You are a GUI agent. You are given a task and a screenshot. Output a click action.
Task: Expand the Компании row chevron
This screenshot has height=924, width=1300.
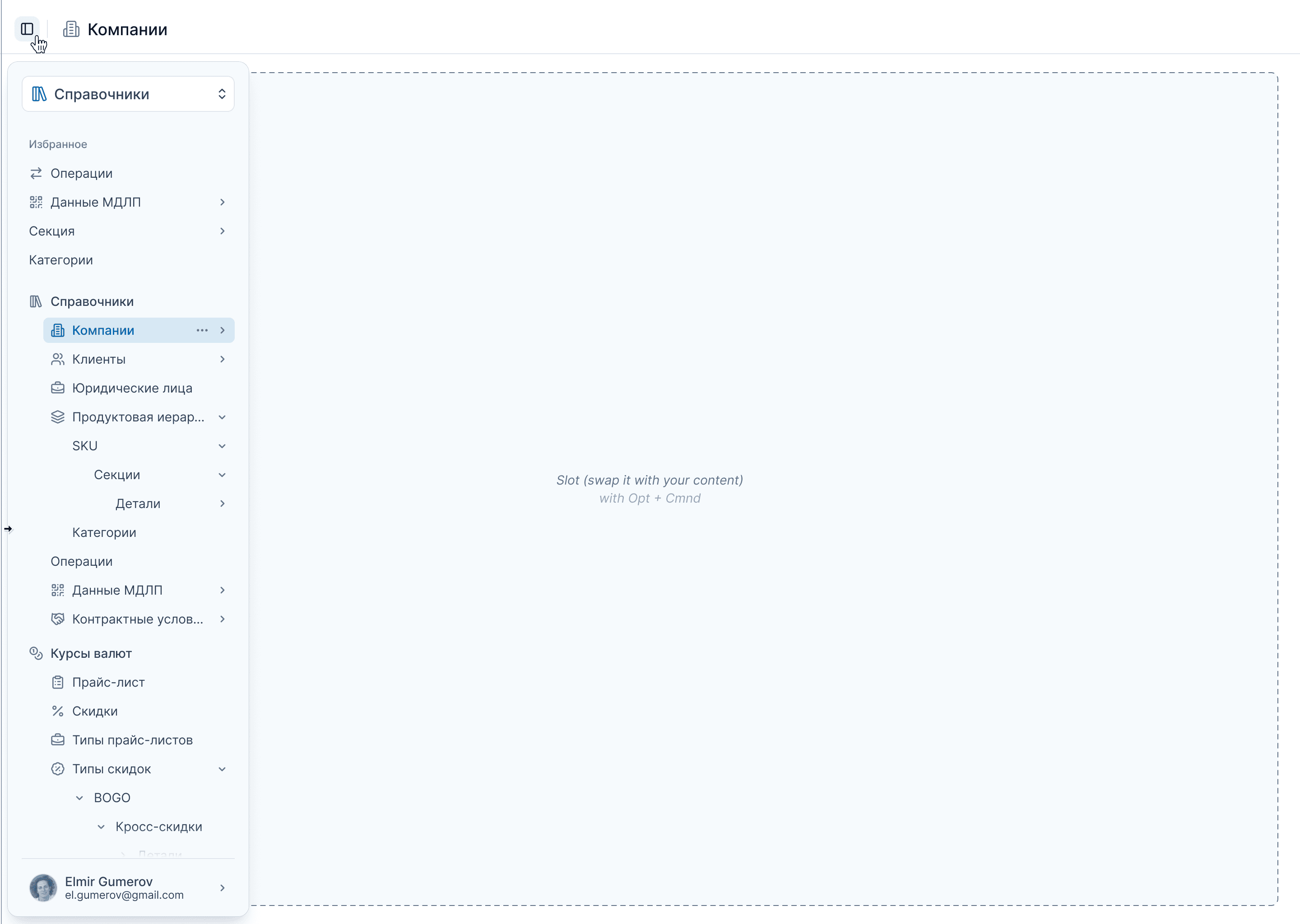[x=222, y=330]
